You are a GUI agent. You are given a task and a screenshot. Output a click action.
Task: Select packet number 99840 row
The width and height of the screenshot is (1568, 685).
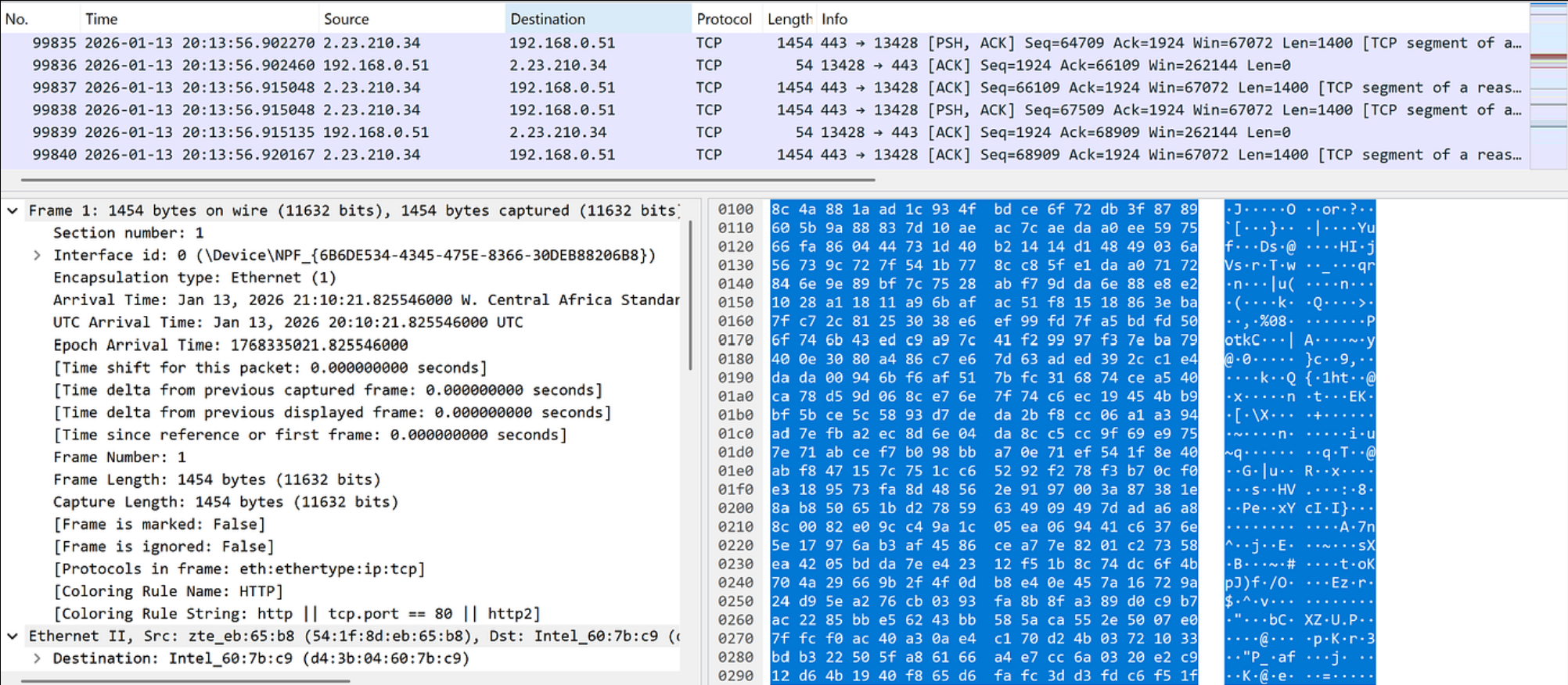(x=764, y=155)
